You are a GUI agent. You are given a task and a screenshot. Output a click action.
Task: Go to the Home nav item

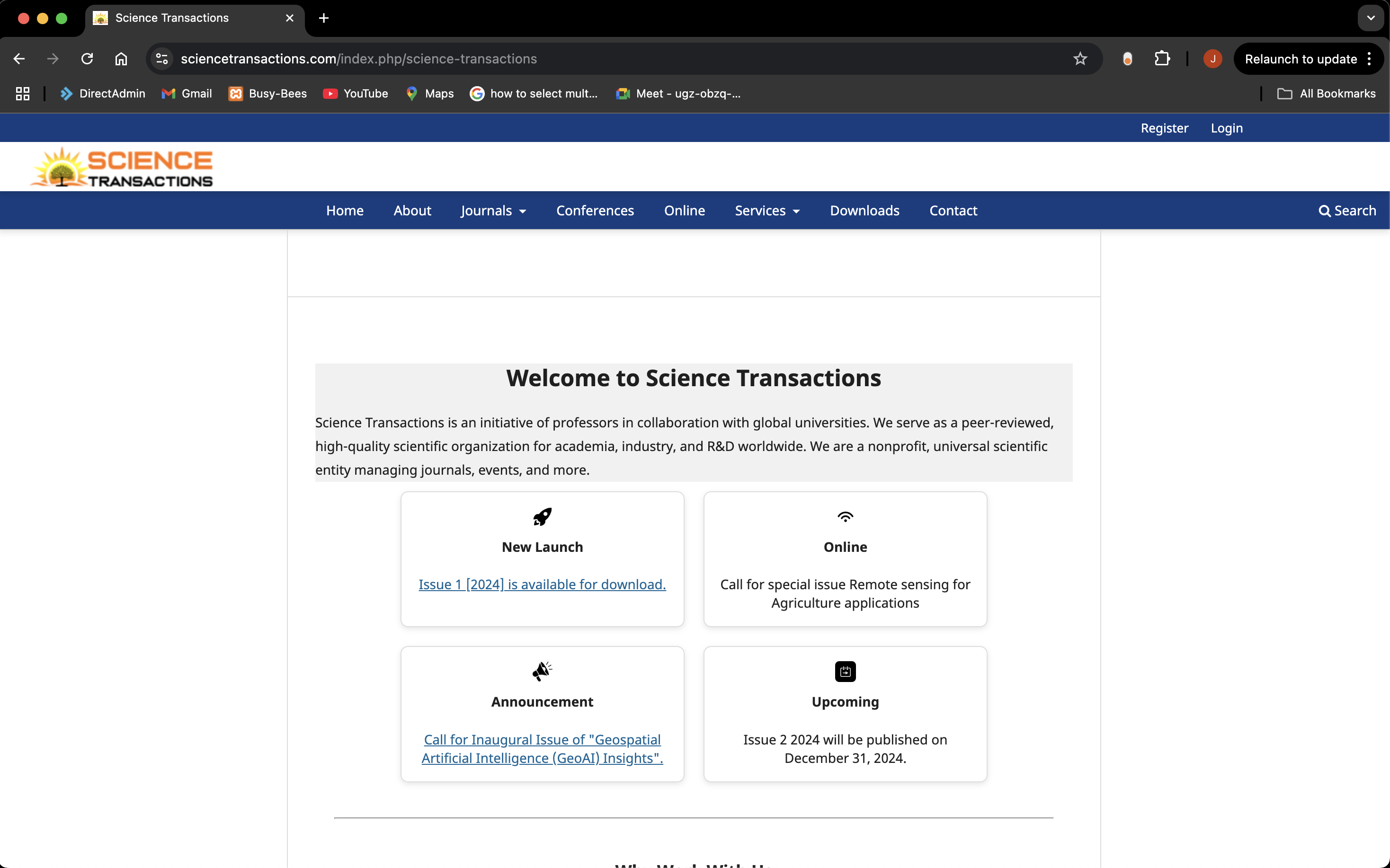click(345, 211)
